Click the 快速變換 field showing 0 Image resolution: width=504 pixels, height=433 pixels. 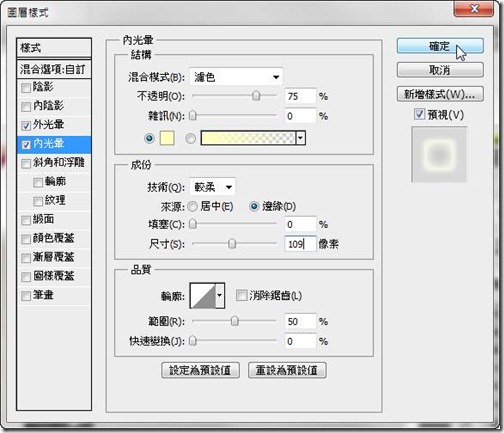pos(300,341)
